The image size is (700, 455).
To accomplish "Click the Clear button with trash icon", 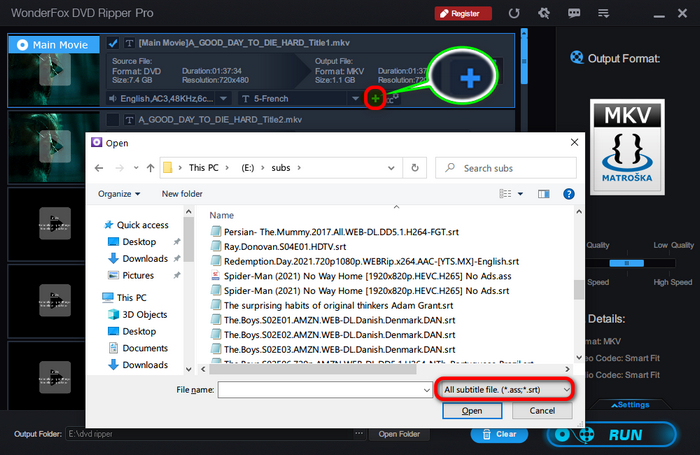I will [499, 434].
